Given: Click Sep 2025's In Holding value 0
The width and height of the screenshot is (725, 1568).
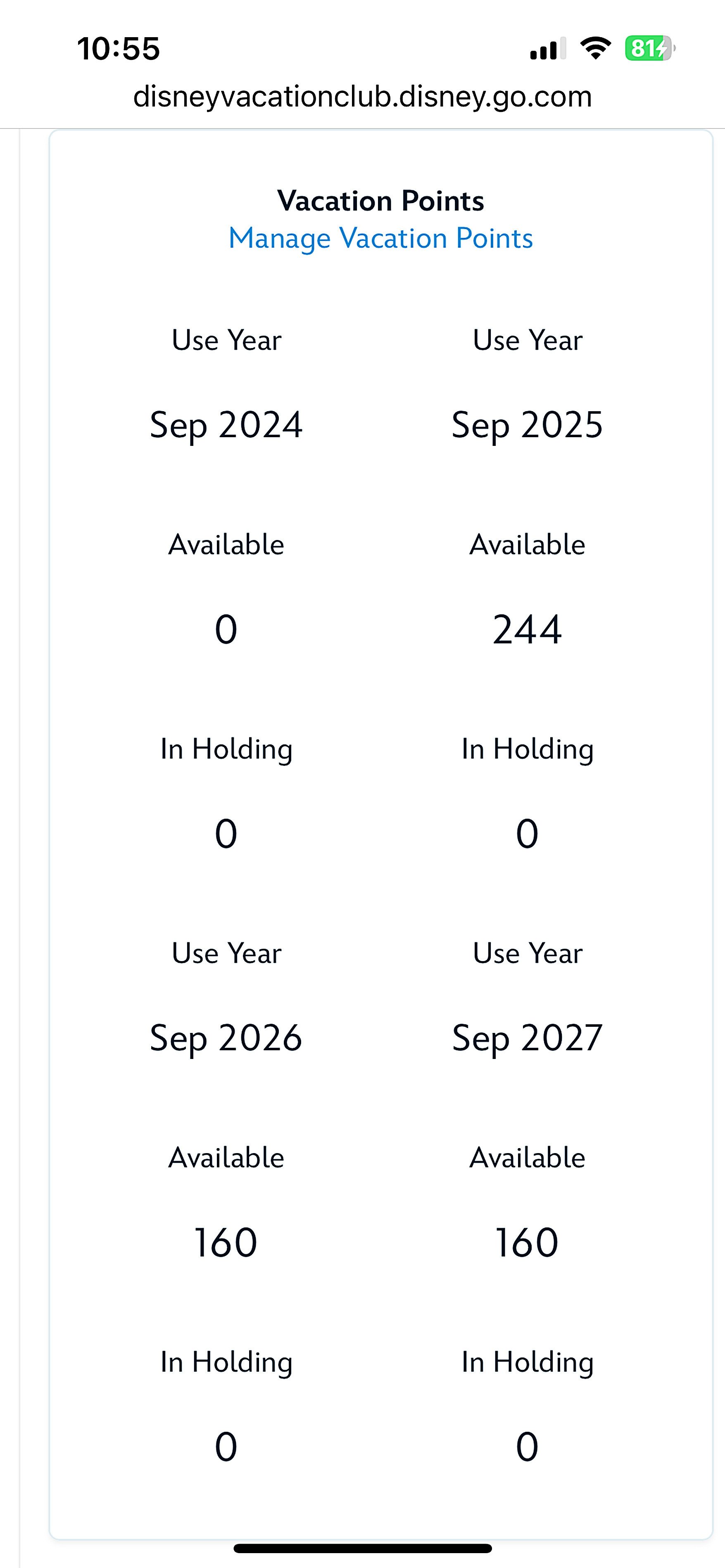Looking at the screenshot, I should (527, 833).
